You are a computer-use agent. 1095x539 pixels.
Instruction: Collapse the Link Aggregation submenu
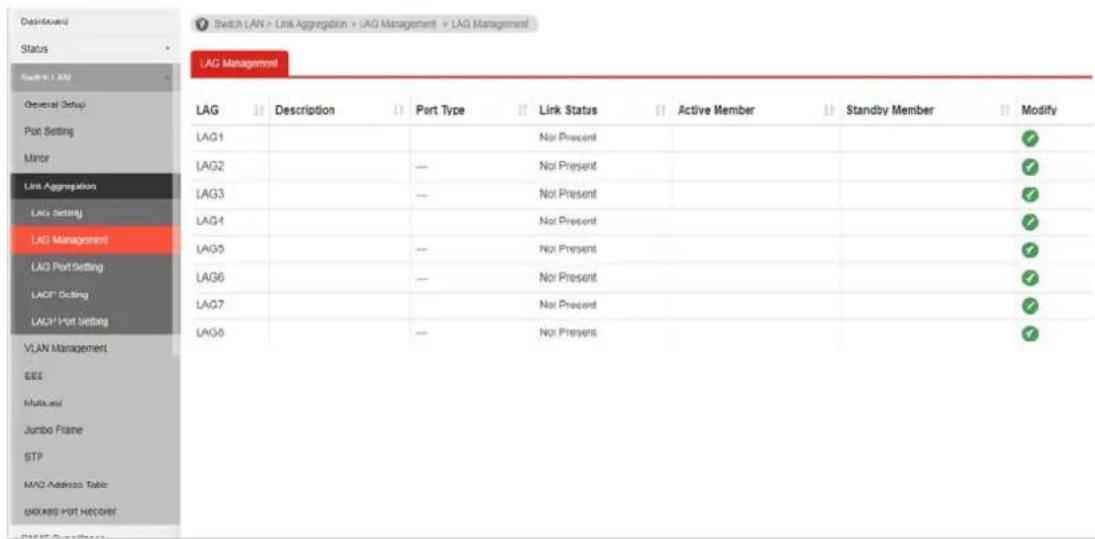[96, 186]
